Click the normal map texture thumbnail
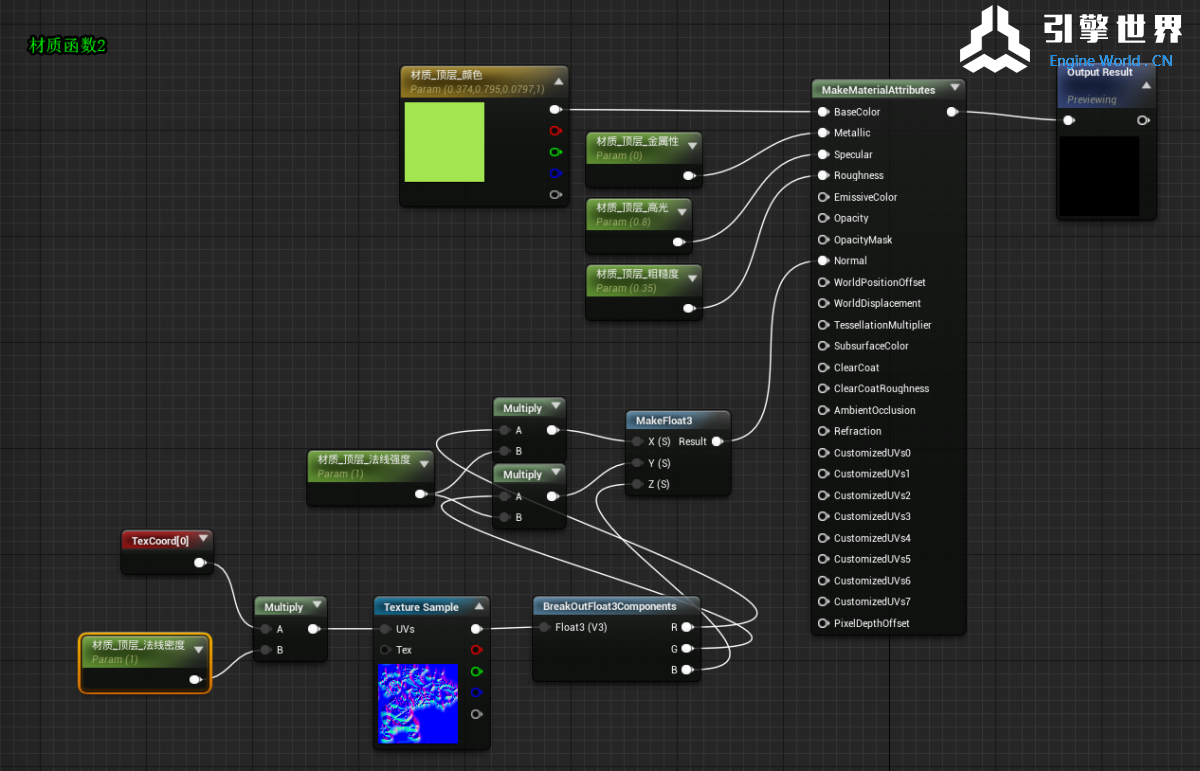The width and height of the screenshot is (1200, 771). coord(417,703)
